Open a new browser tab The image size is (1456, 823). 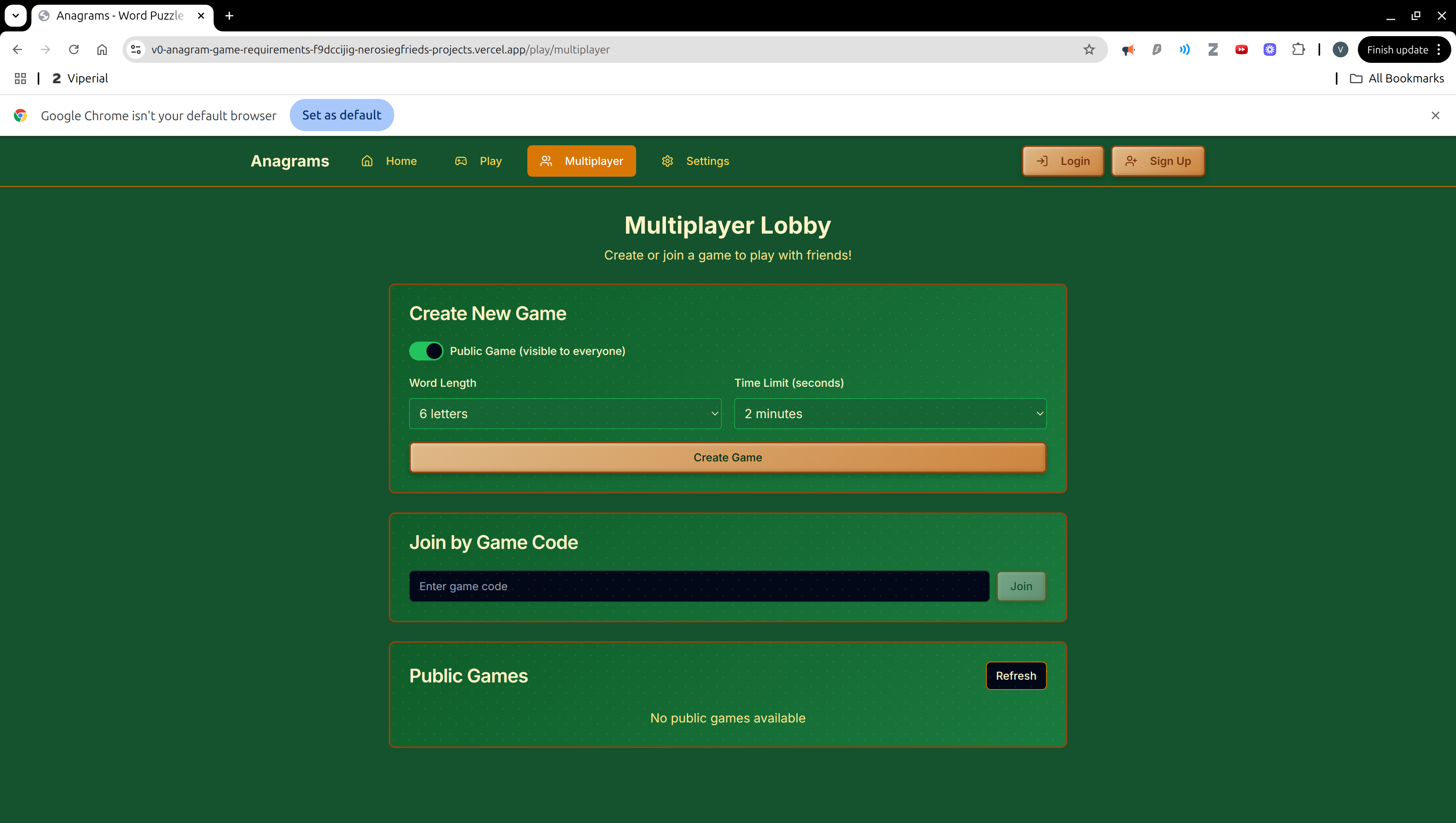point(229,16)
